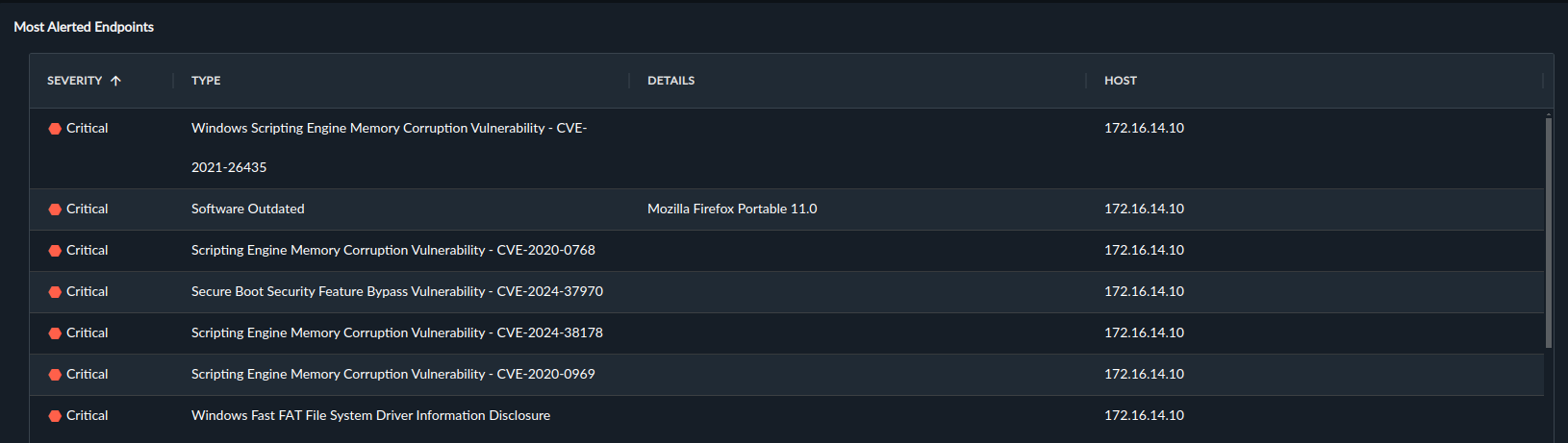
Task: Click the Severity sort arrow icon
Action: 115,81
